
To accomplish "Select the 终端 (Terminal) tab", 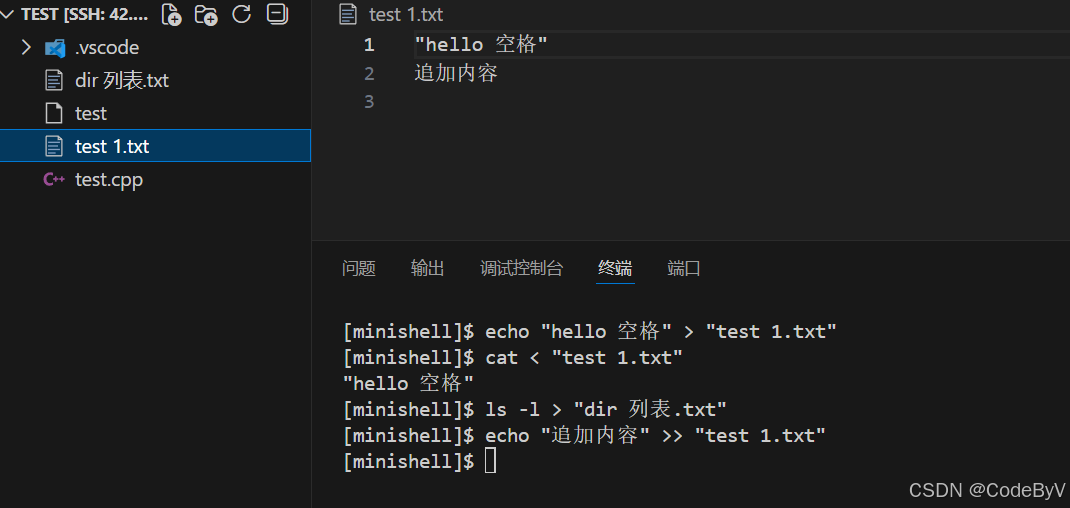I will point(615,268).
